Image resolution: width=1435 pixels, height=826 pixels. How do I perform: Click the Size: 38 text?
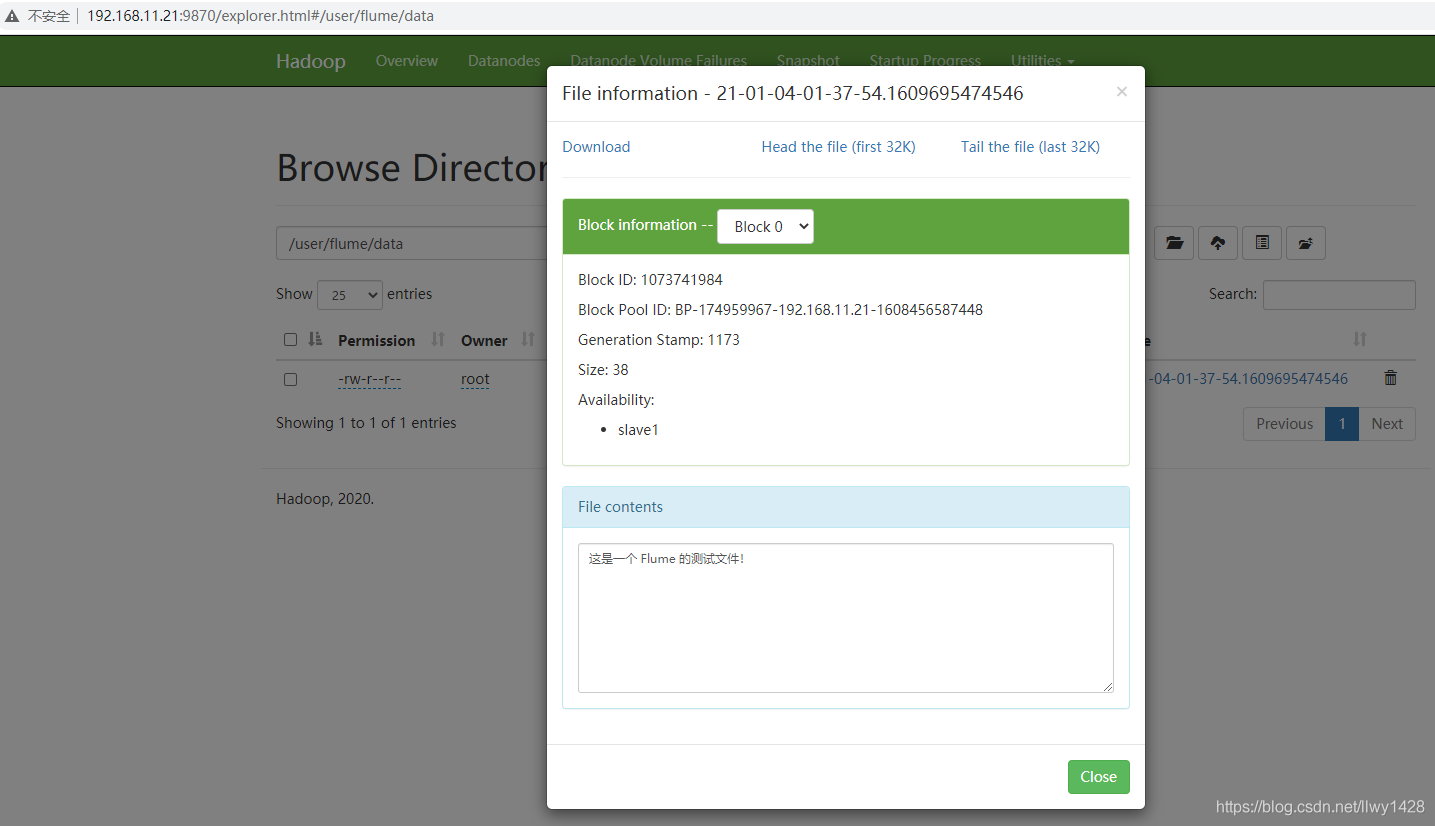(x=603, y=370)
